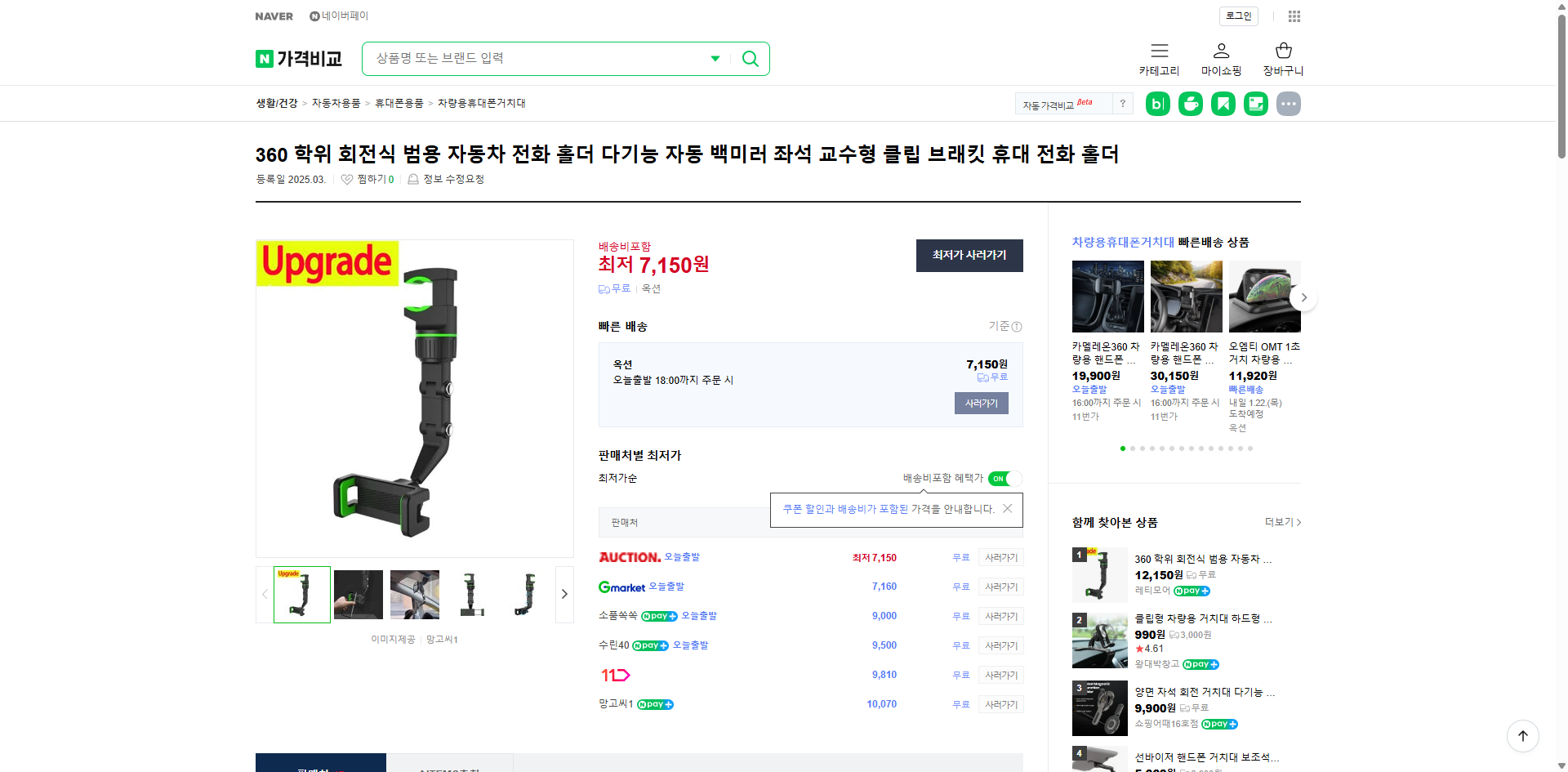Screen dimensions: 1568x772
Task: Switch to the 차량용휴대폰거치대 breadcrumb
Action: click(x=482, y=103)
